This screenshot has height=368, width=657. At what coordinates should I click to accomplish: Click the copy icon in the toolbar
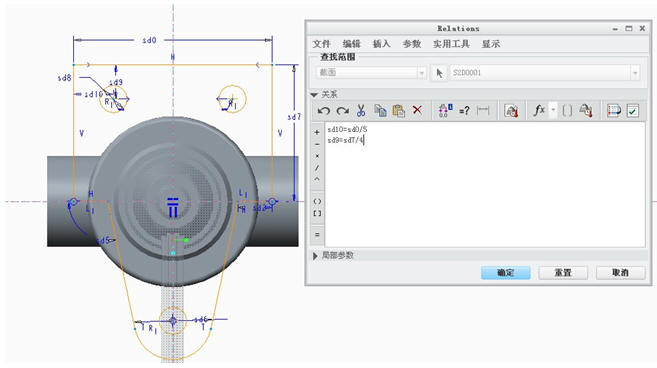coord(380,111)
